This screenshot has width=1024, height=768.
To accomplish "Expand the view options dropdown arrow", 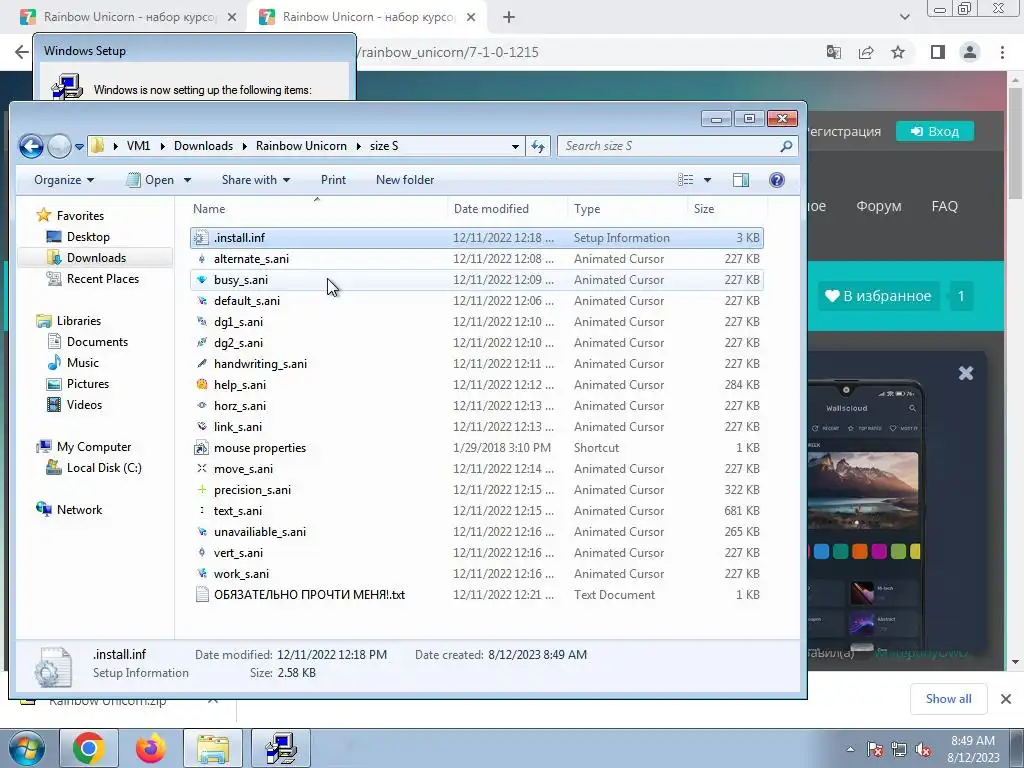I will pos(707,180).
